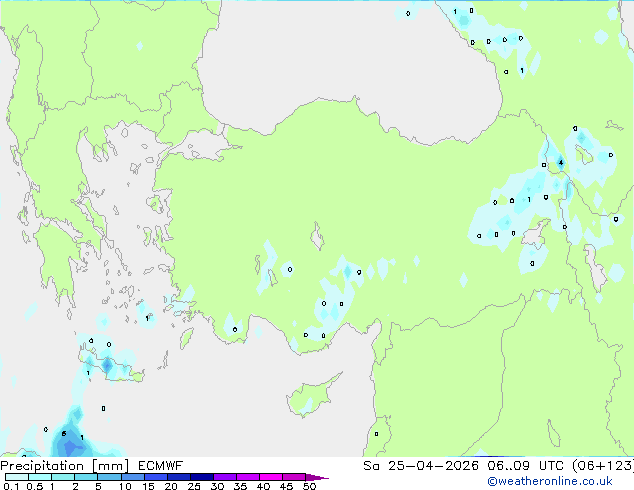Click legend value "15"
Screen dimensions: 634x490
(x=148, y=486)
